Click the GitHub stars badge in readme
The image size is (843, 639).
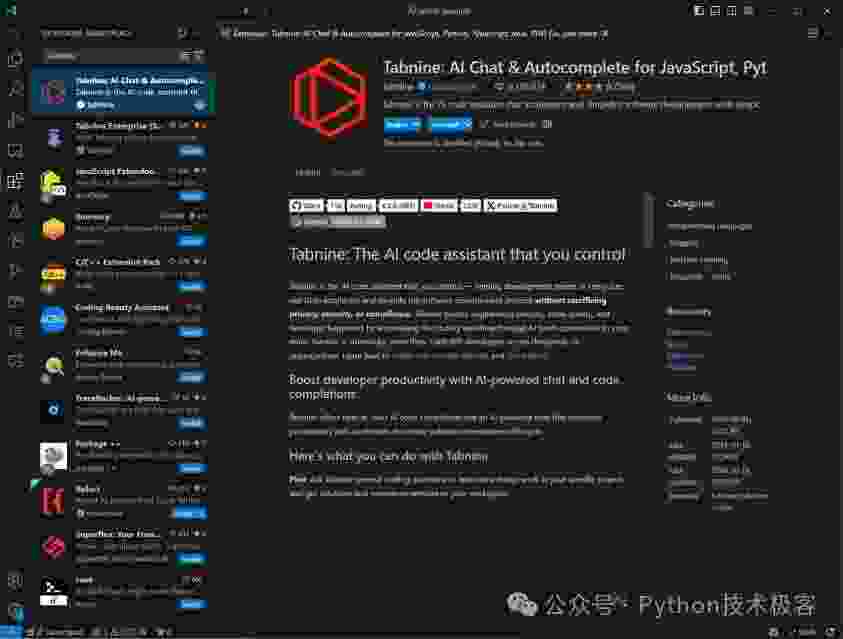tap(306, 205)
